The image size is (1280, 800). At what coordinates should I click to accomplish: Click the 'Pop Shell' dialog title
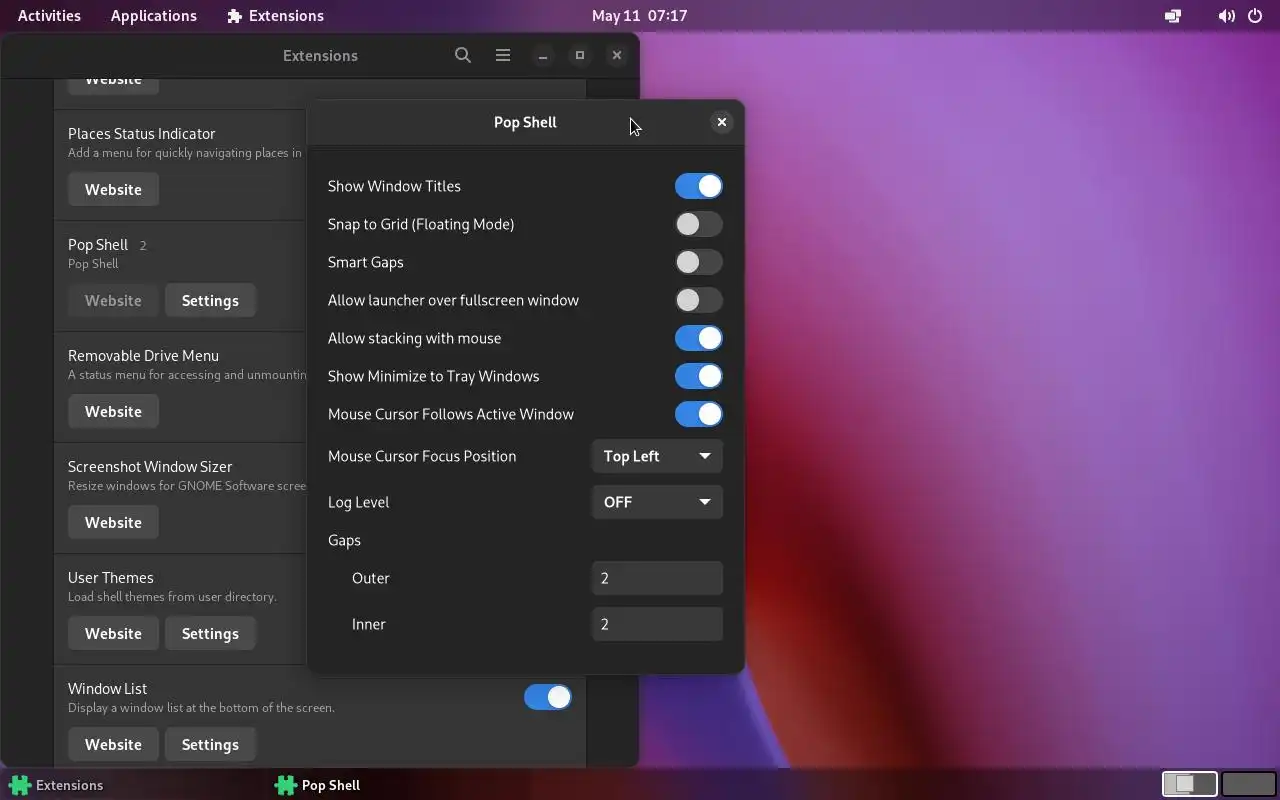coord(525,122)
